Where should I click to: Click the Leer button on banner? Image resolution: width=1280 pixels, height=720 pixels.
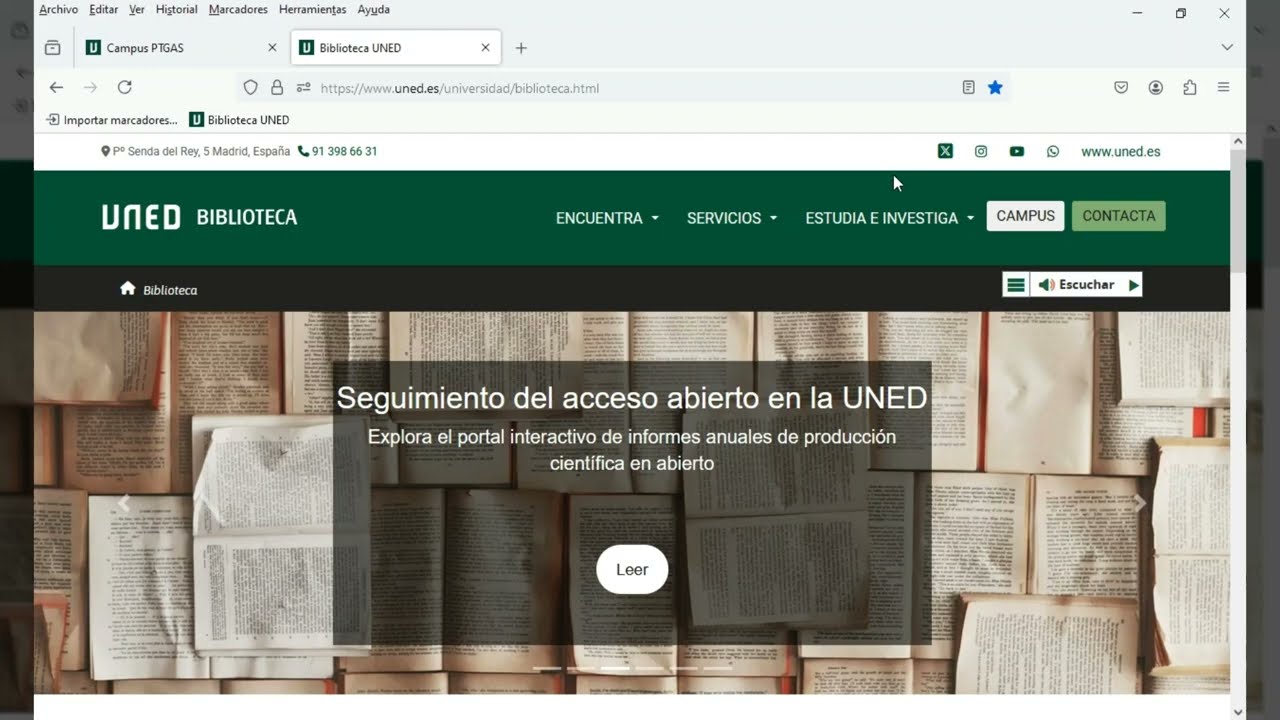point(632,570)
